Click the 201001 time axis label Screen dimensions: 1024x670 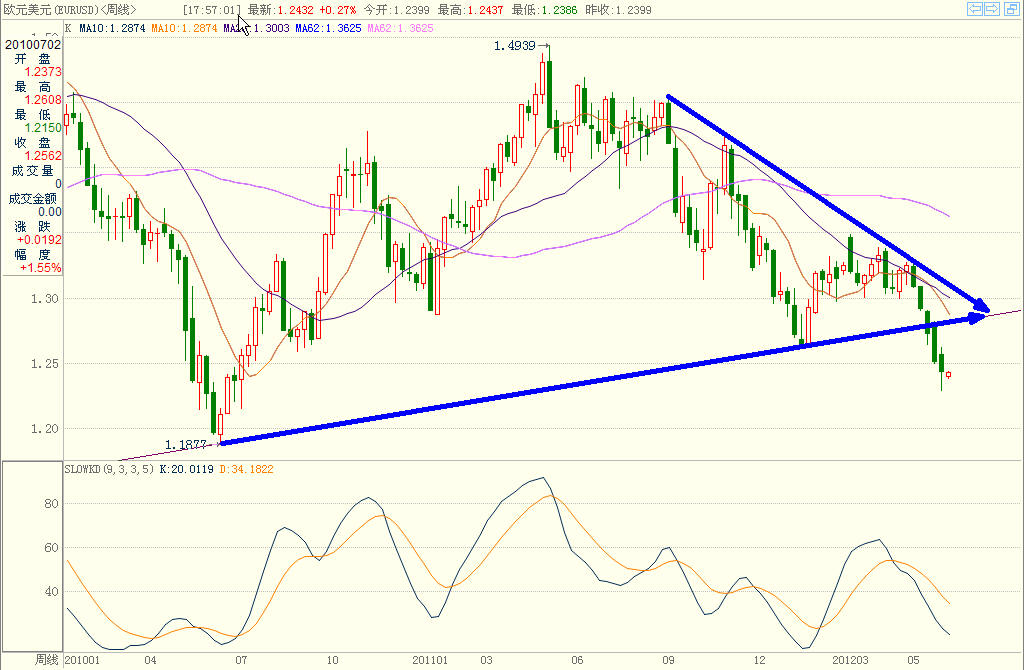coord(82,660)
